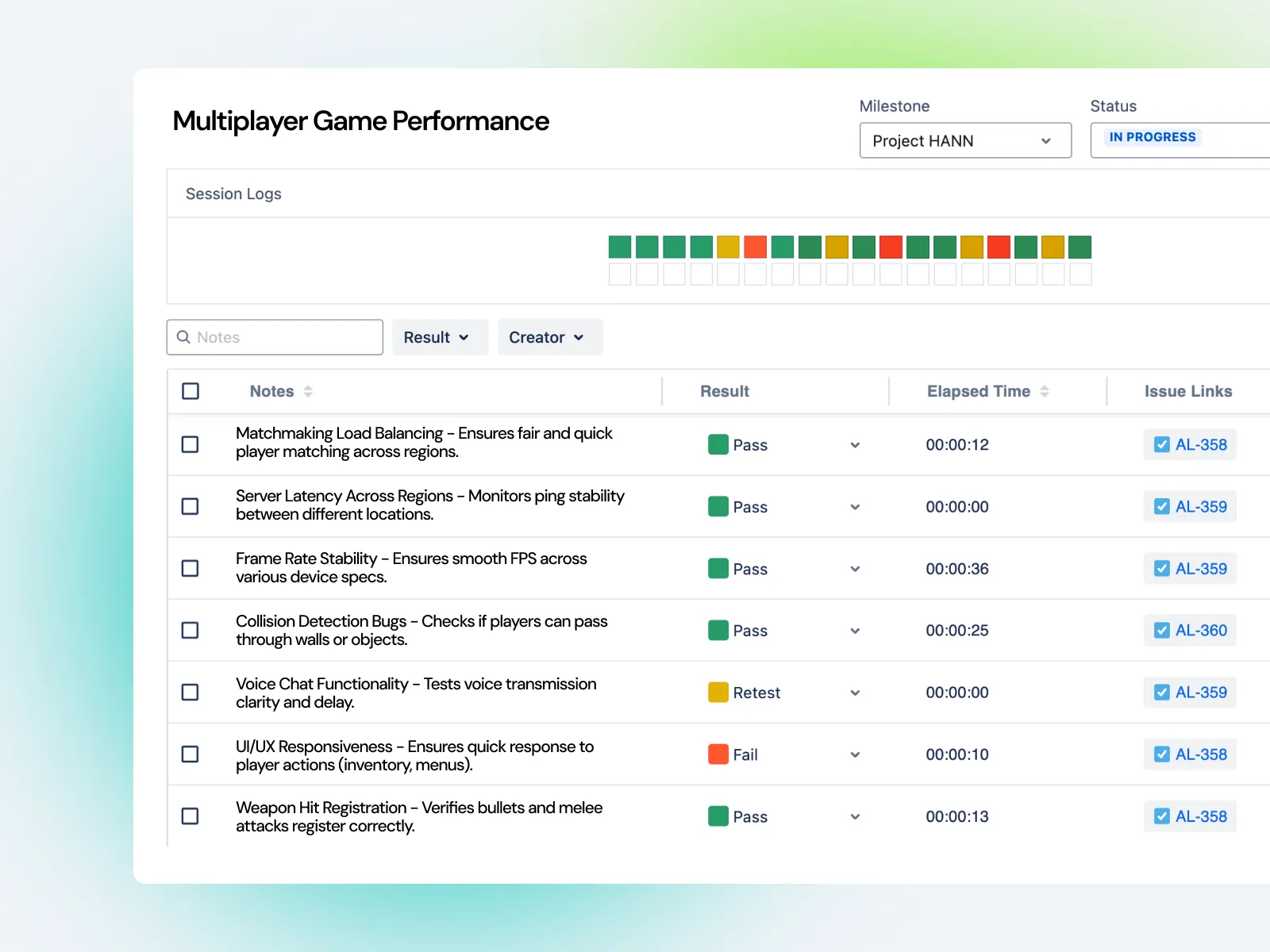1270x952 pixels.
Task: Click the IN PROGRESS status badge
Action: pos(1152,137)
